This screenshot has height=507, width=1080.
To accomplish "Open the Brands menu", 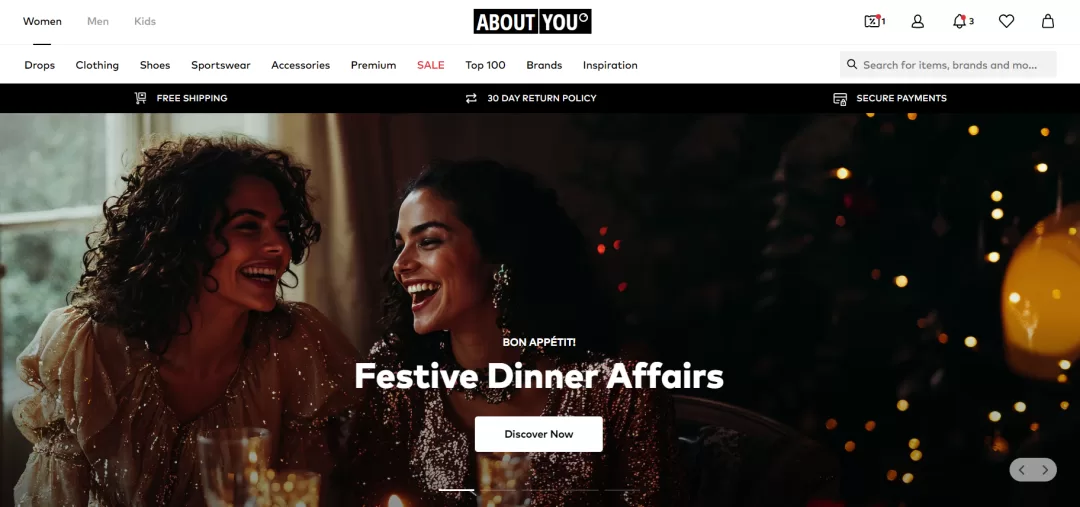I will click(x=544, y=65).
